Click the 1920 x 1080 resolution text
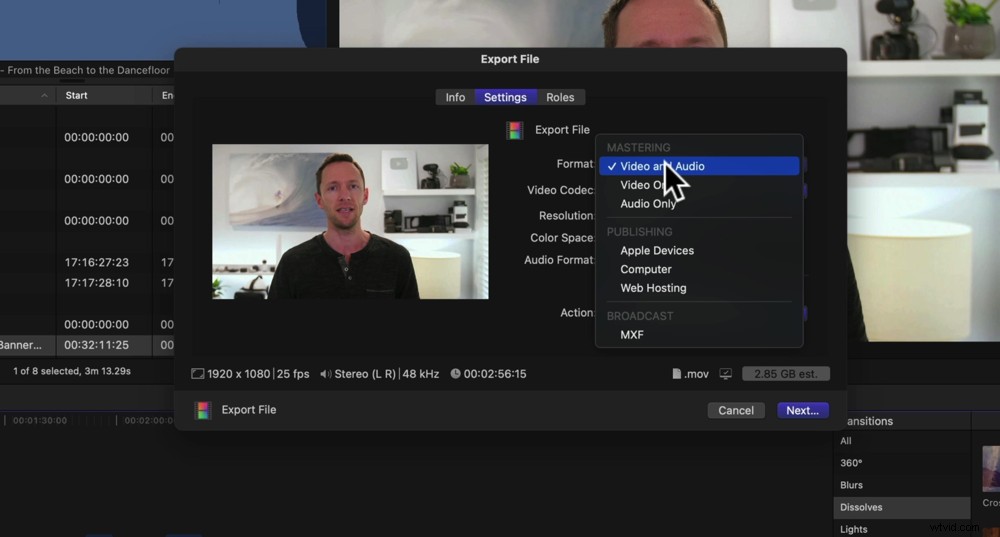Image resolution: width=1000 pixels, height=537 pixels. click(x=239, y=374)
